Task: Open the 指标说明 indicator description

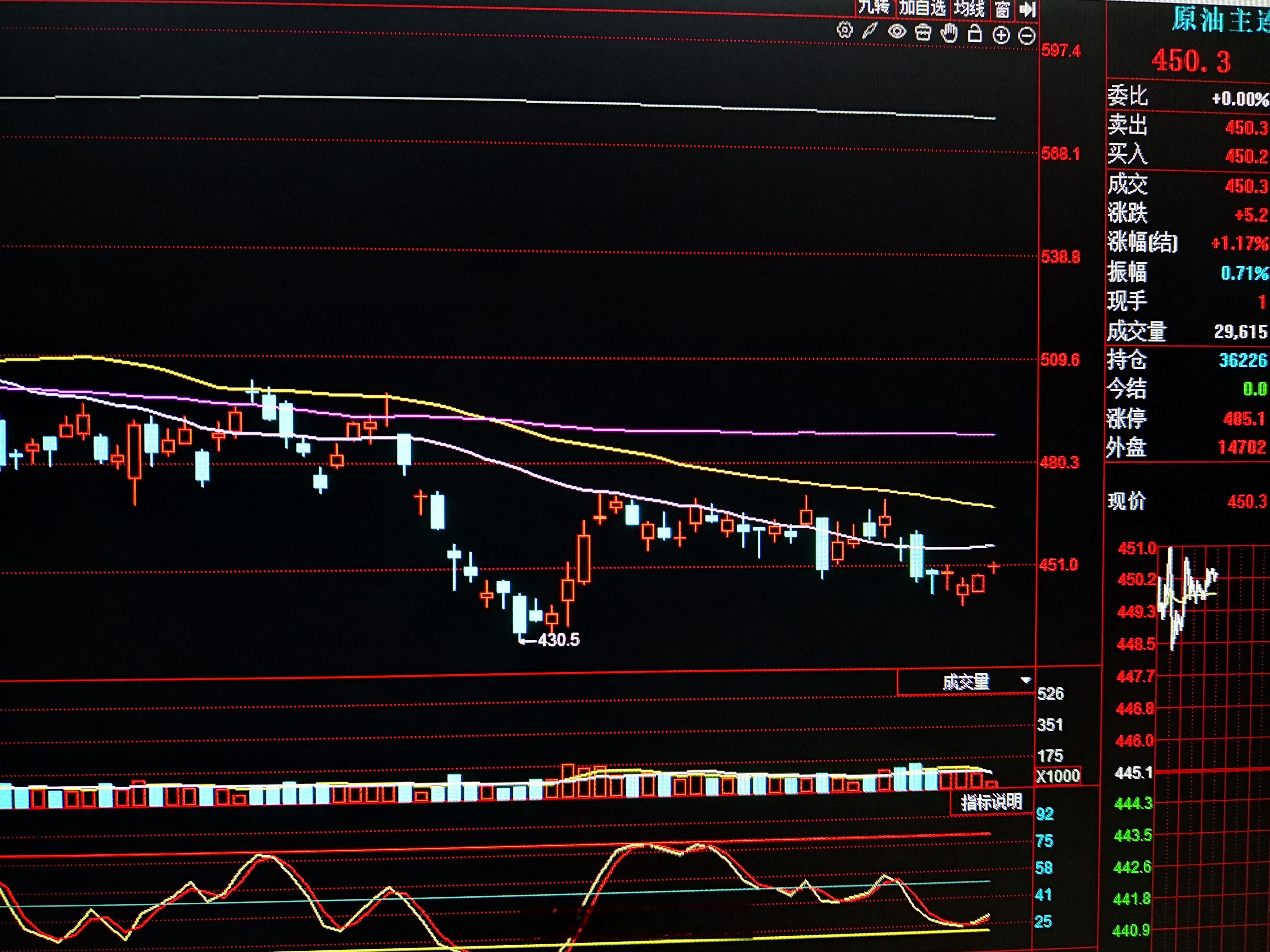Action: point(992,802)
